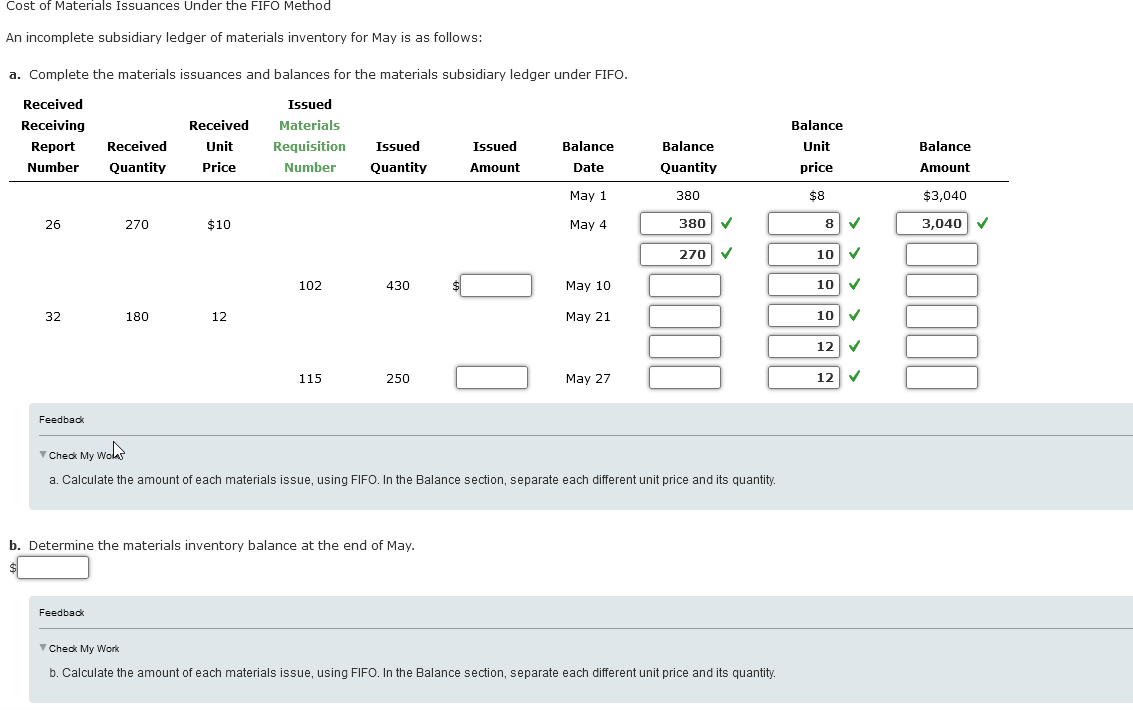Screen dimensions: 1133x710
Task: Click the May 21 Balance Amount field
Action: pyautogui.click(x=942, y=316)
